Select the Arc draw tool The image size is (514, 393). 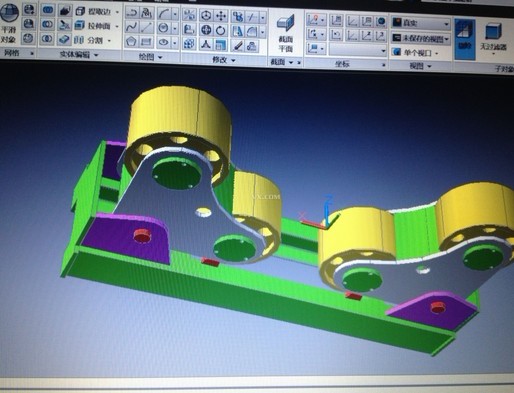coord(164,14)
